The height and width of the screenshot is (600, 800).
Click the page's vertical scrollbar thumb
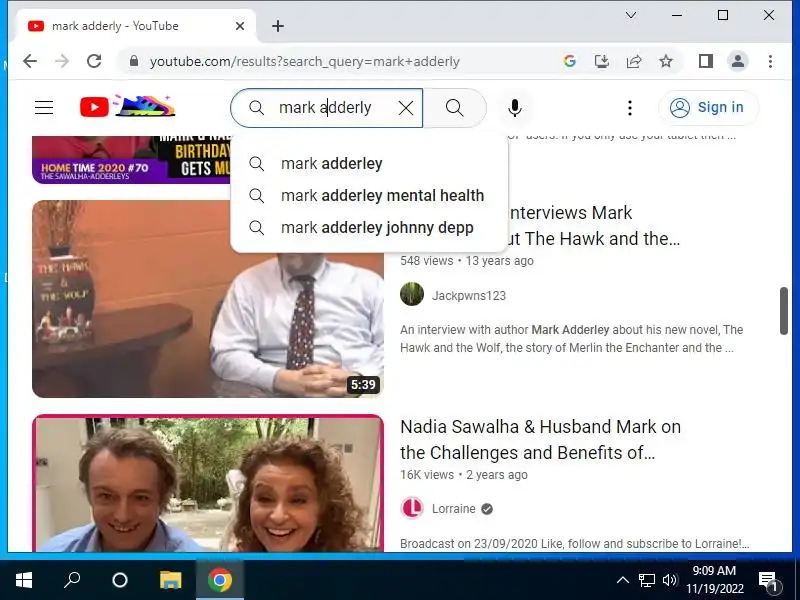coord(784,311)
